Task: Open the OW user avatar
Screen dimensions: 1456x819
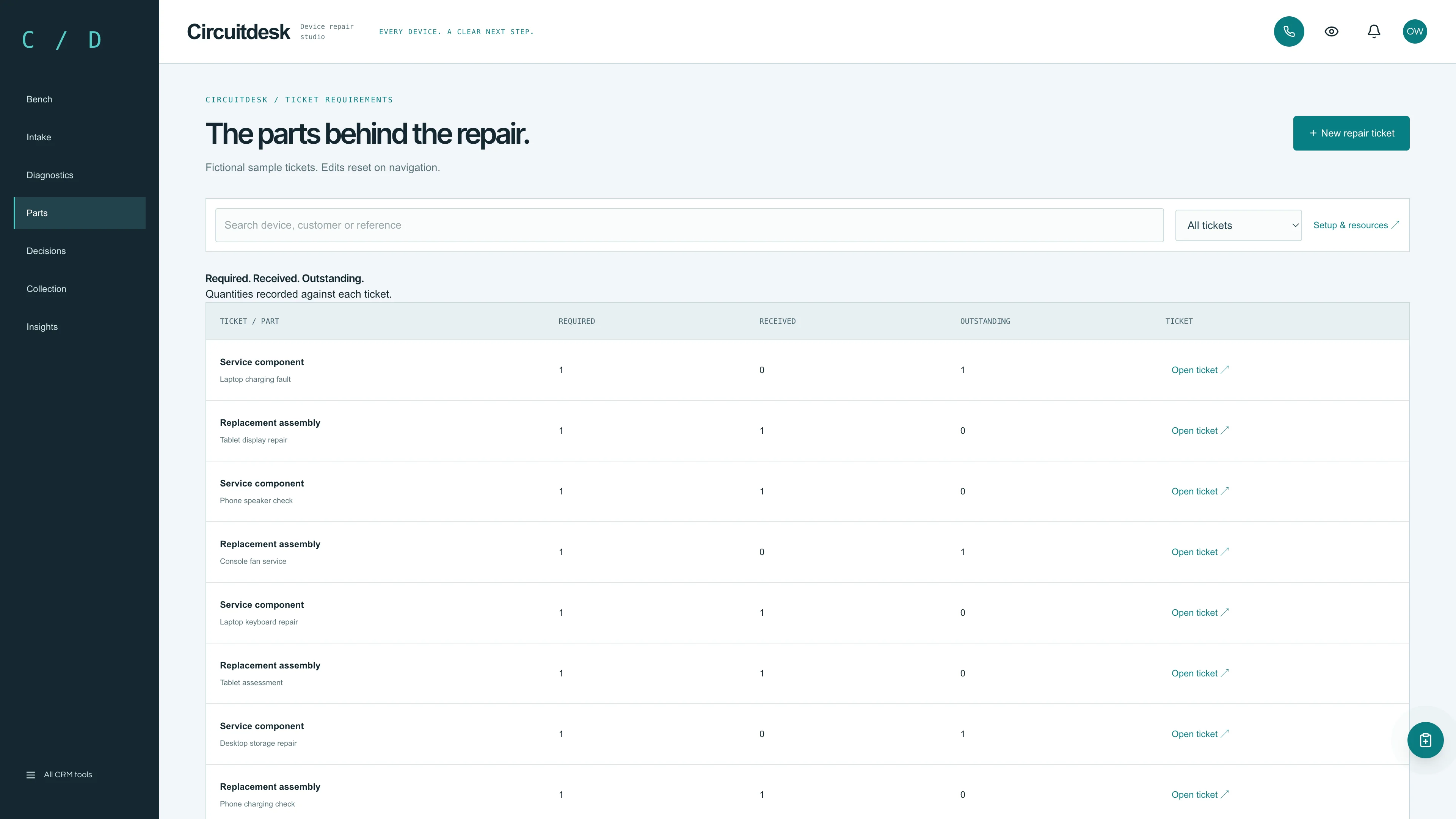Action: pos(1415,31)
